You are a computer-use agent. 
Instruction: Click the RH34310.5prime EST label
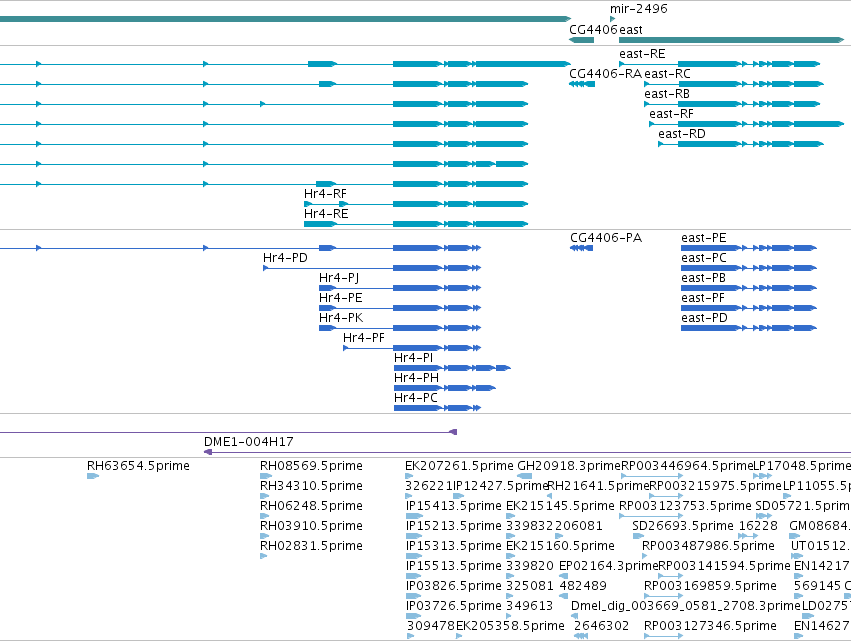pos(311,486)
